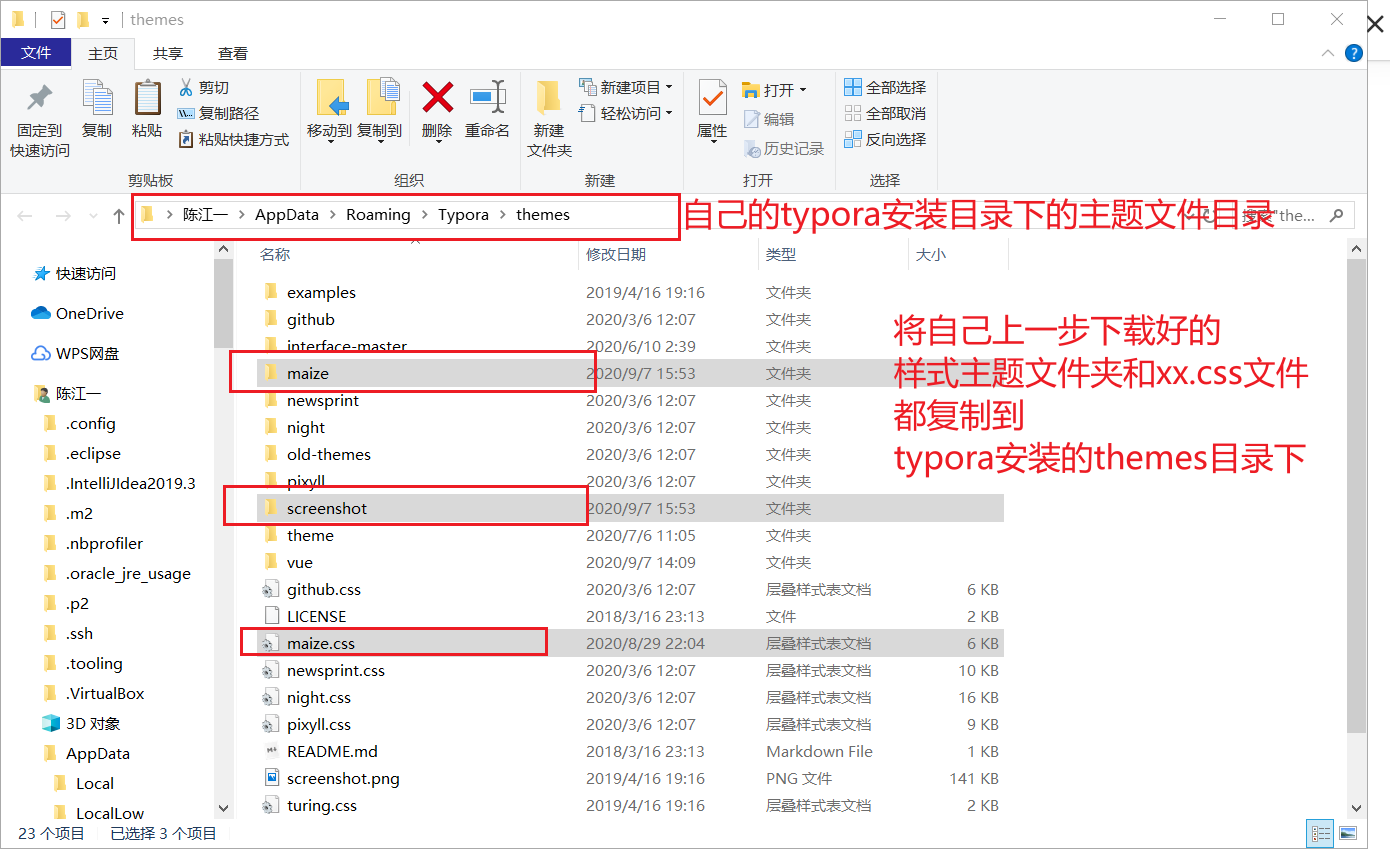
Task: Sort by the Size (大小) column header
Action: pyautogui.click(x=930, y=255)
